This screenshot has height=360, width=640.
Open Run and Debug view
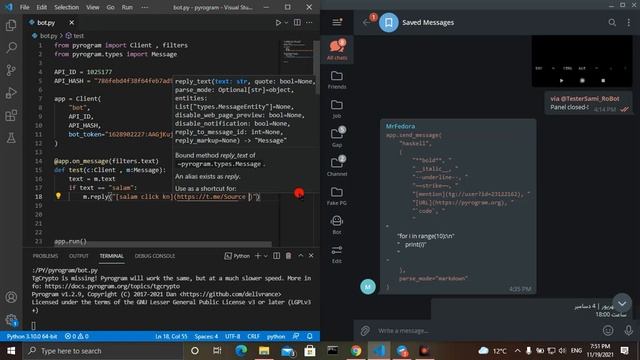point(11,93)
